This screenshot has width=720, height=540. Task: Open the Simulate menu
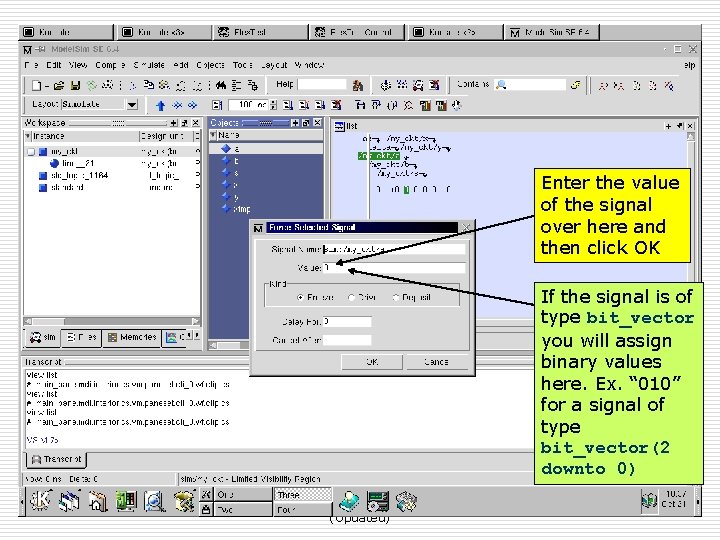[149, 65]
